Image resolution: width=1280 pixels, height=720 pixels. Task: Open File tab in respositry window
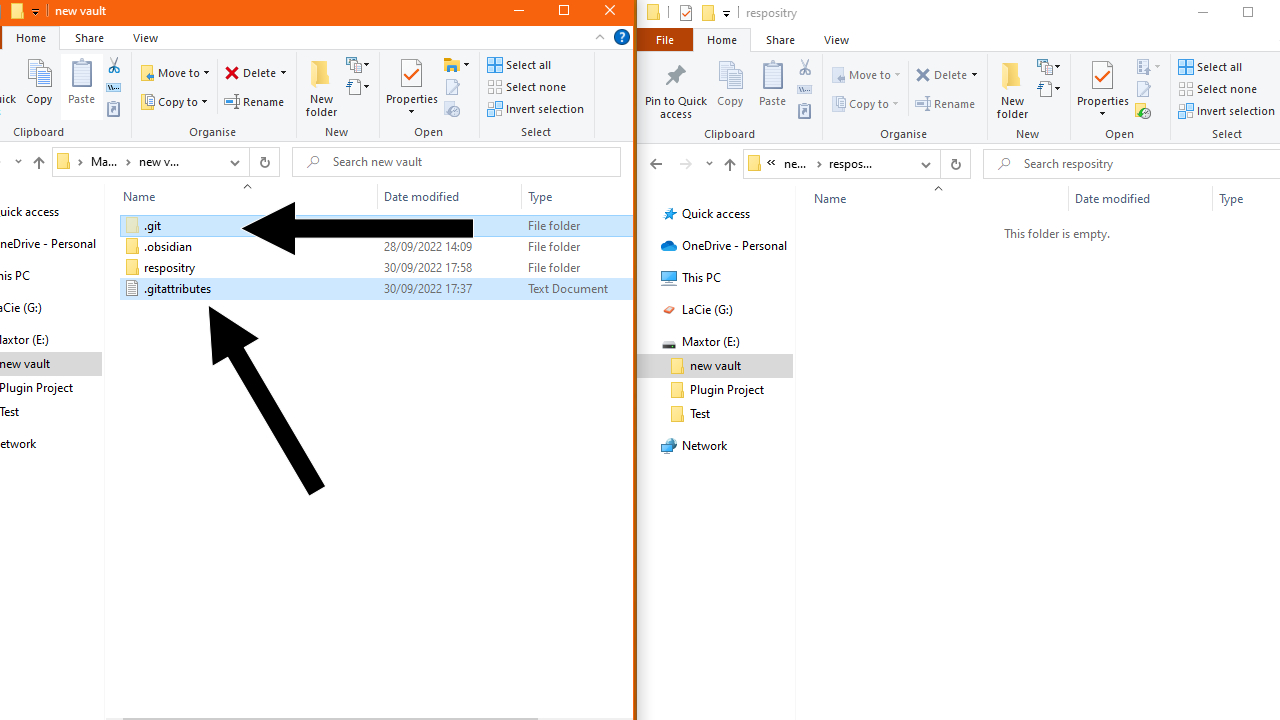tap(665, 40)
